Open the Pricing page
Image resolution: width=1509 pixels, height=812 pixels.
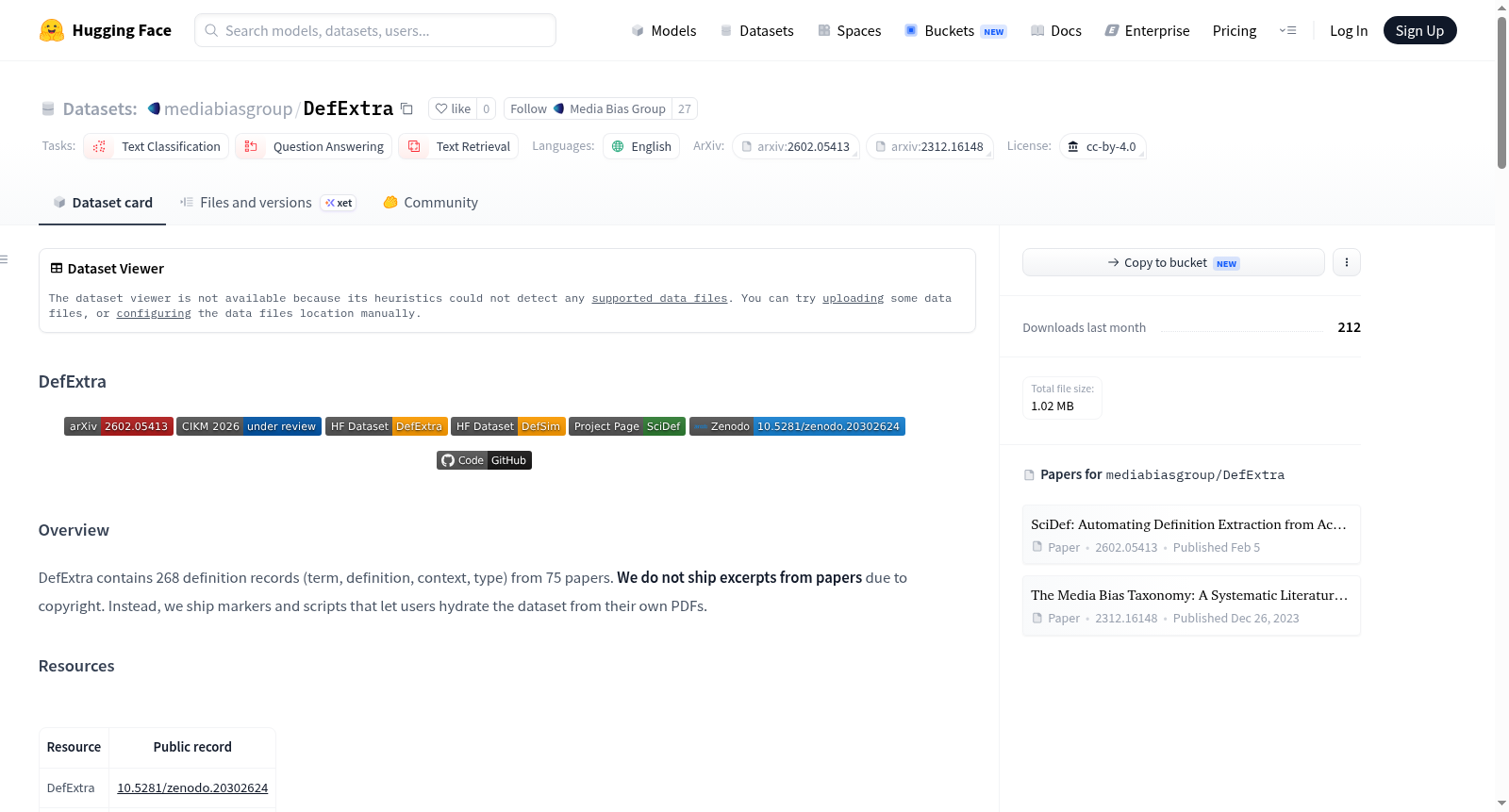(x=1235, y=30)
